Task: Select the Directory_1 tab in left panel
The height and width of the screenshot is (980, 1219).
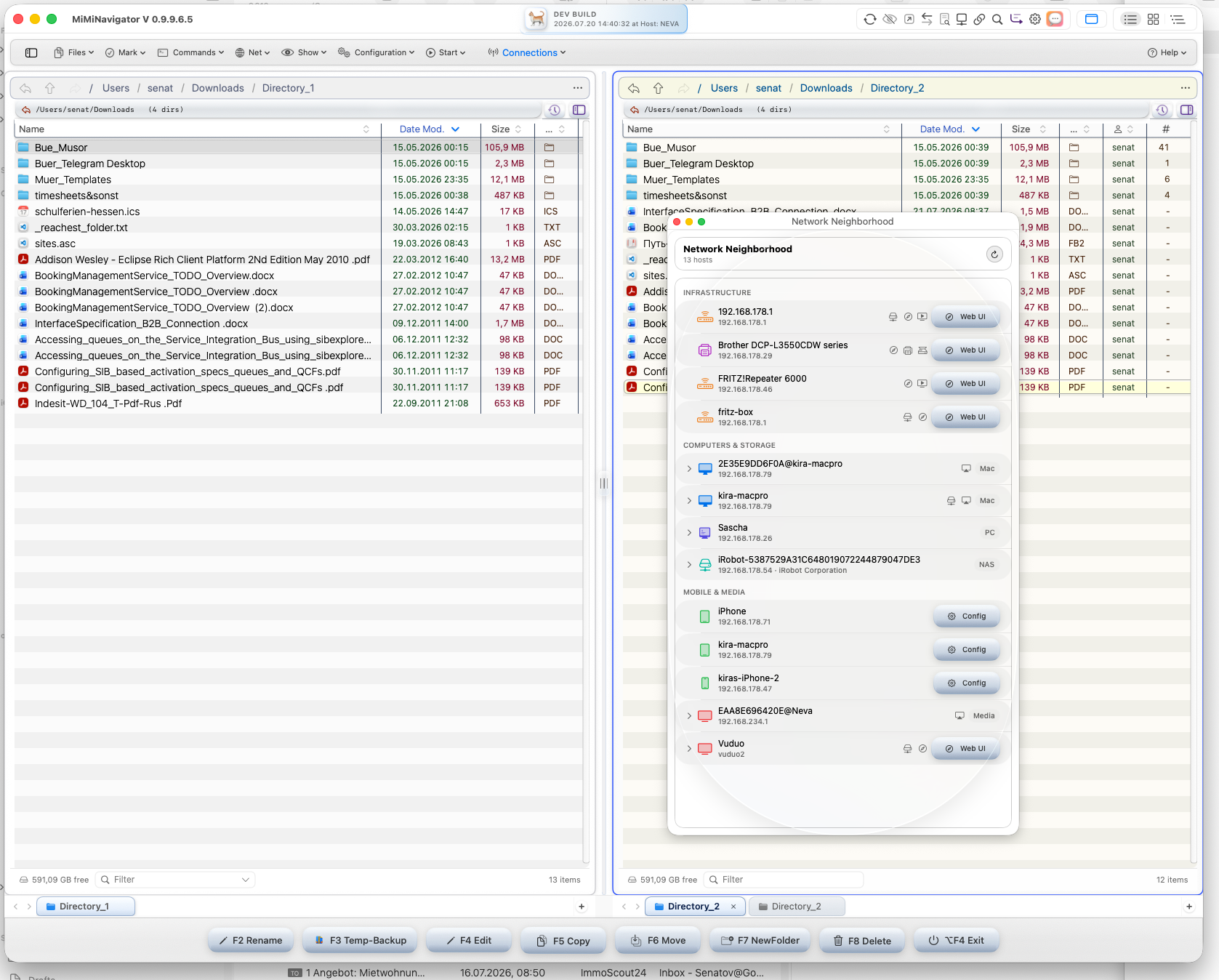Action: [x=85, y=907]
